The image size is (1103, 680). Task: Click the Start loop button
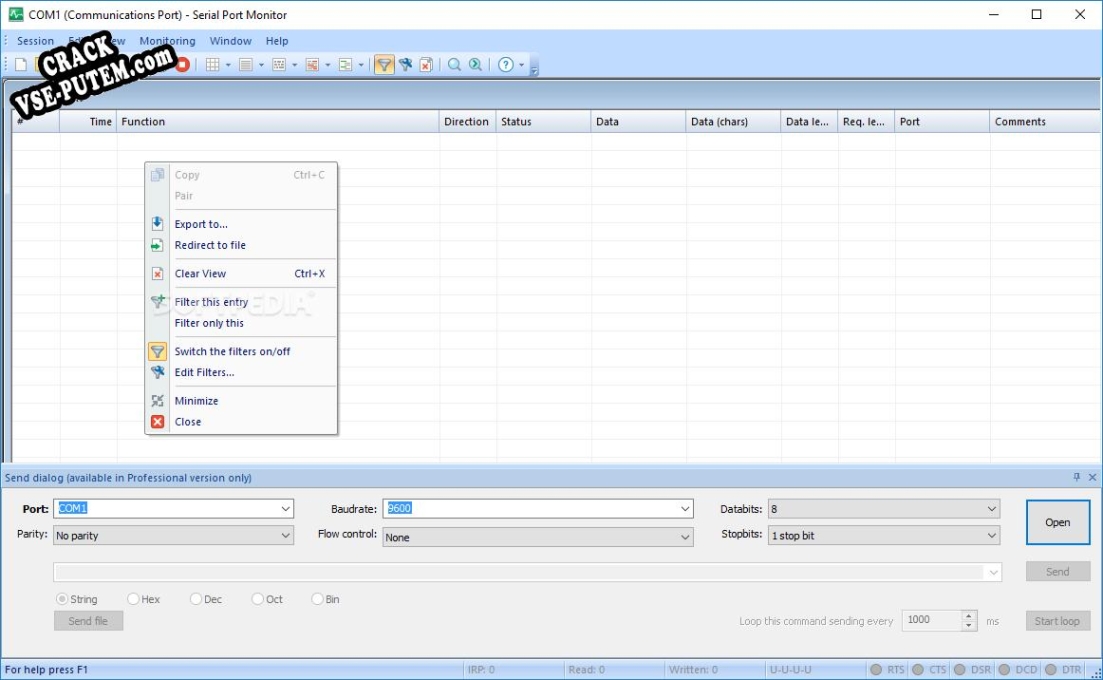[x=1057, y=621]
